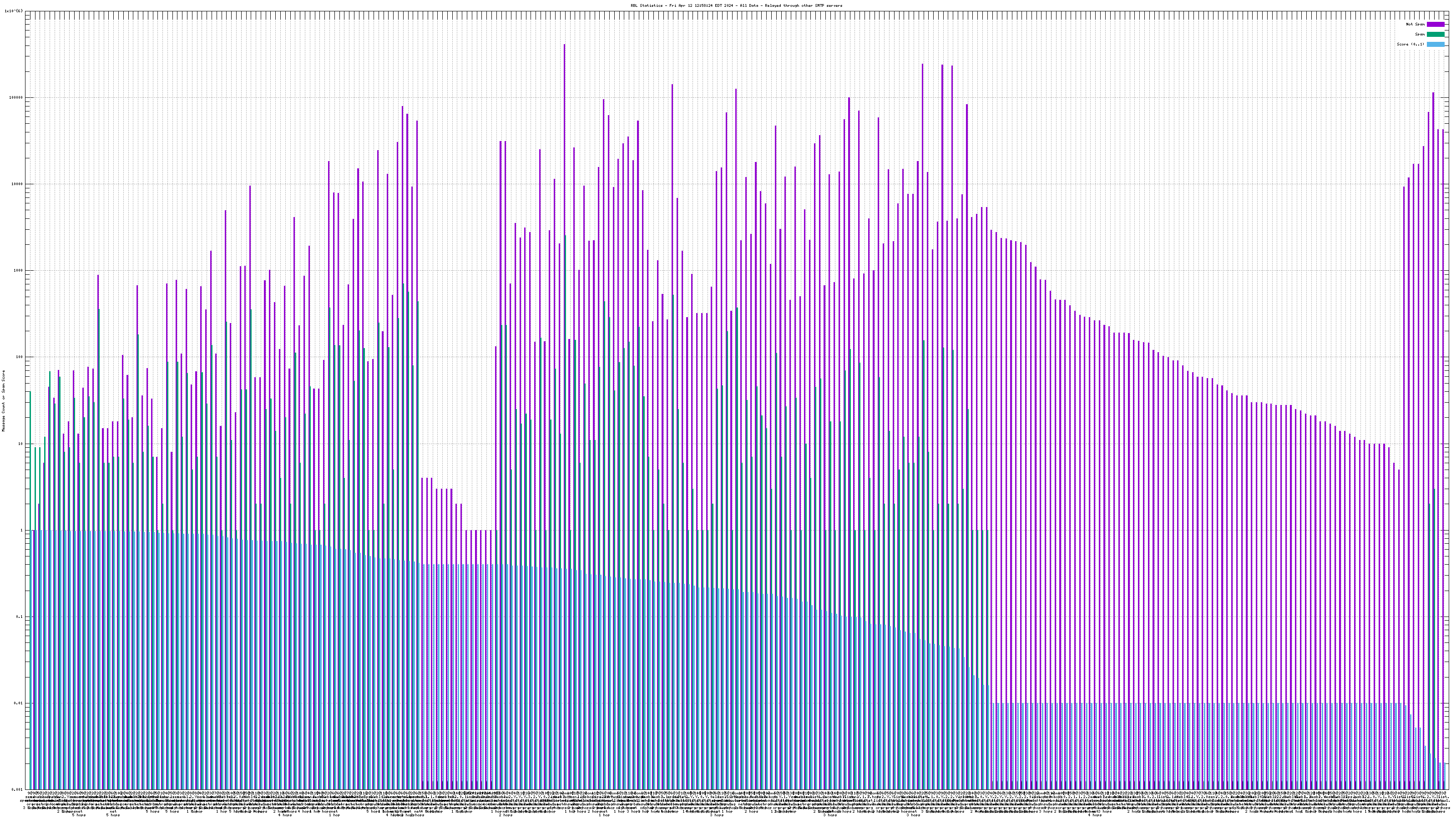Click the 100 y-axis tick label
Viewport: 1456px width, 819px height.
click(19, 357)
